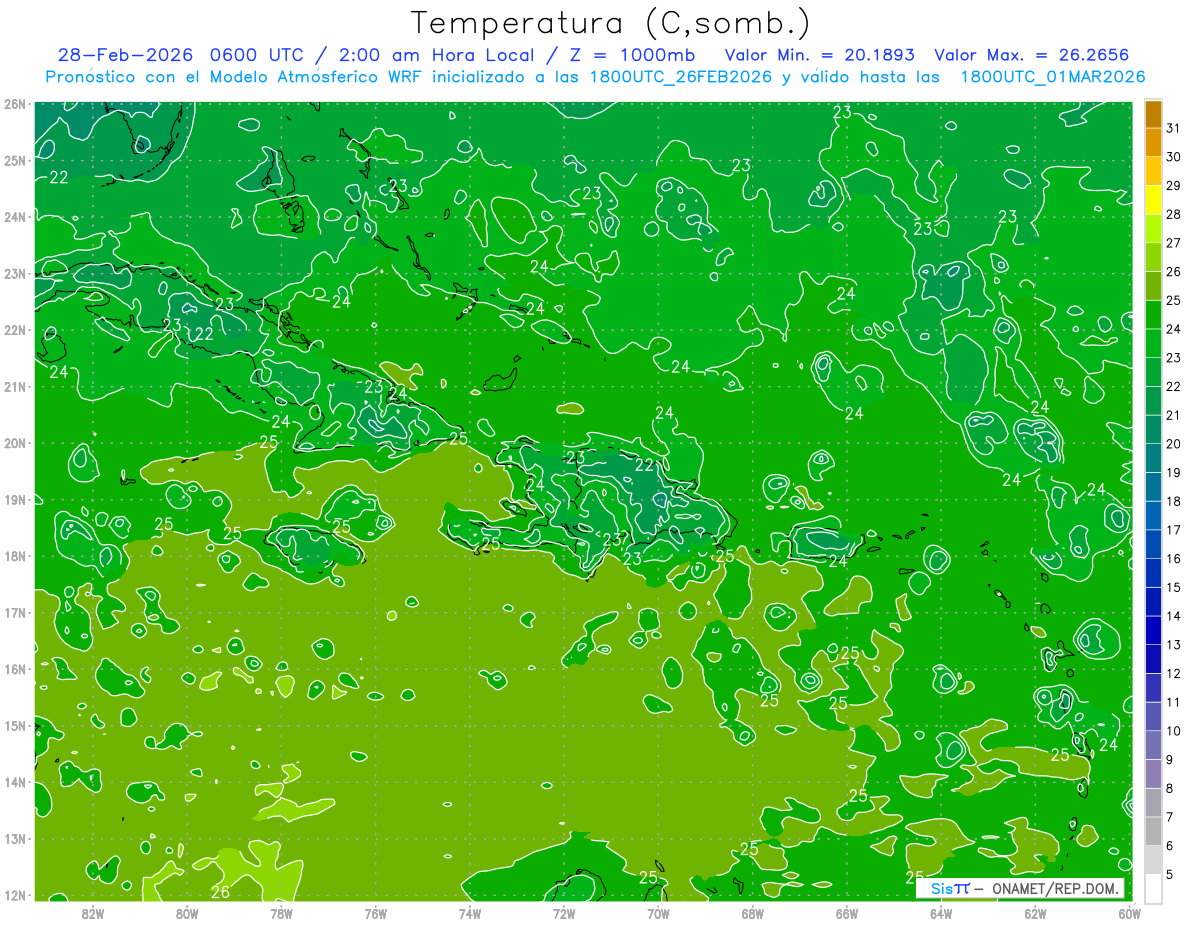Screen dimensions: 1200x927
Task: Click the "17N" latitude axis label
Action: 15,612
